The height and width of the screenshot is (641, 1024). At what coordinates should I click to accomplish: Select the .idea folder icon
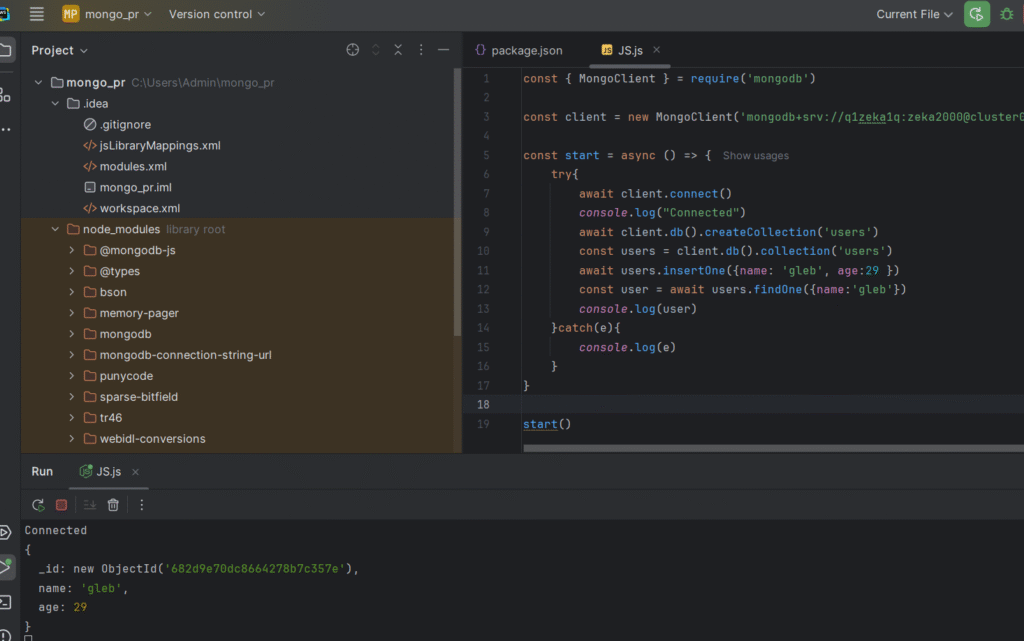click(x=73, y=103)
